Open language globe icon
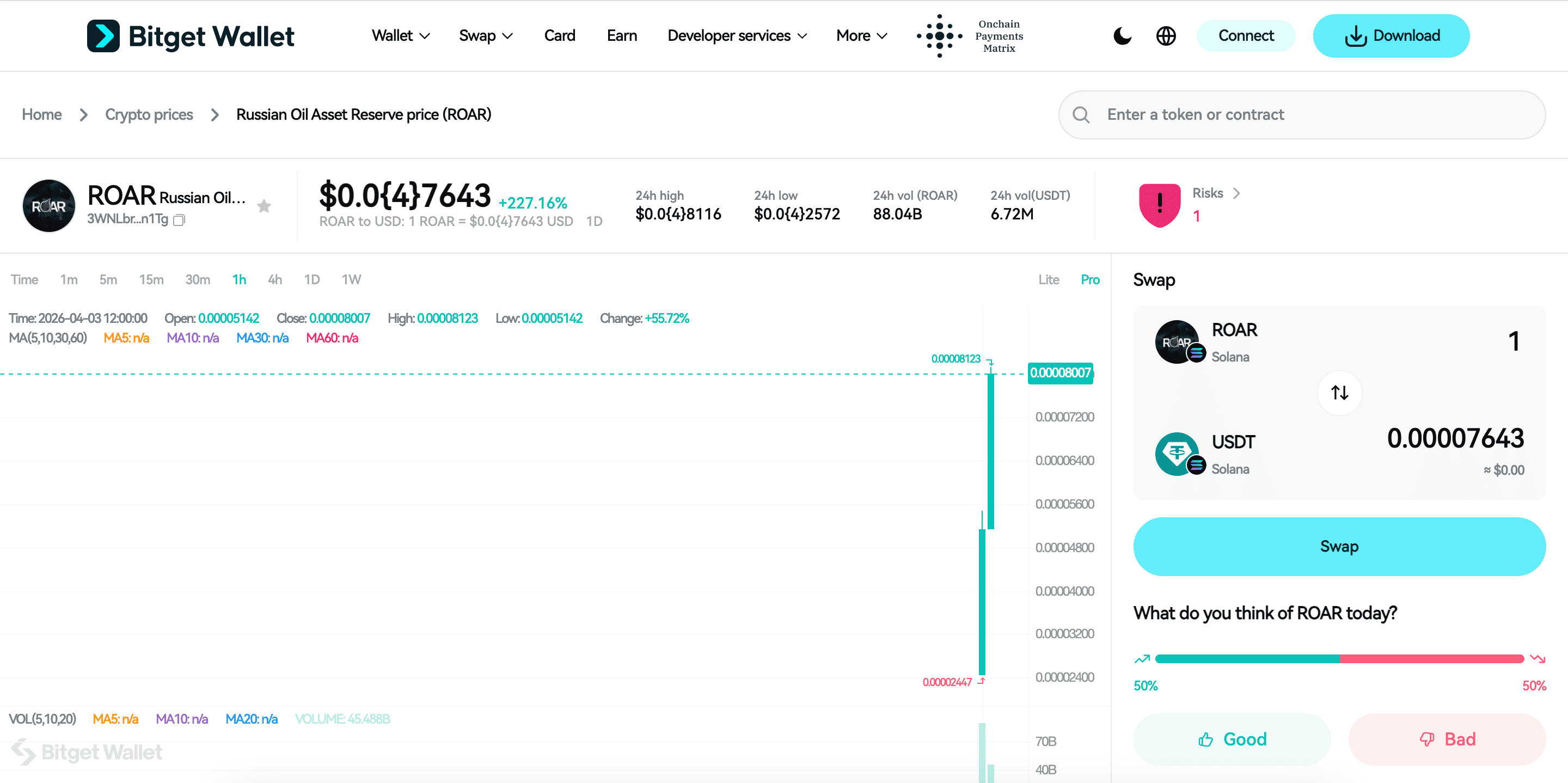This screenshot has height=783, width=1568. point(1166,36)
